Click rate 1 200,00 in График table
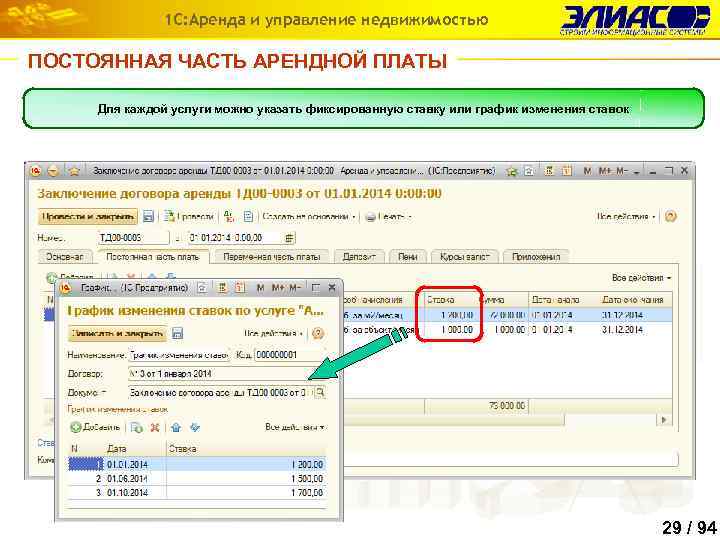The height and width of the screenshot is (540, 720). pos(307,465)
